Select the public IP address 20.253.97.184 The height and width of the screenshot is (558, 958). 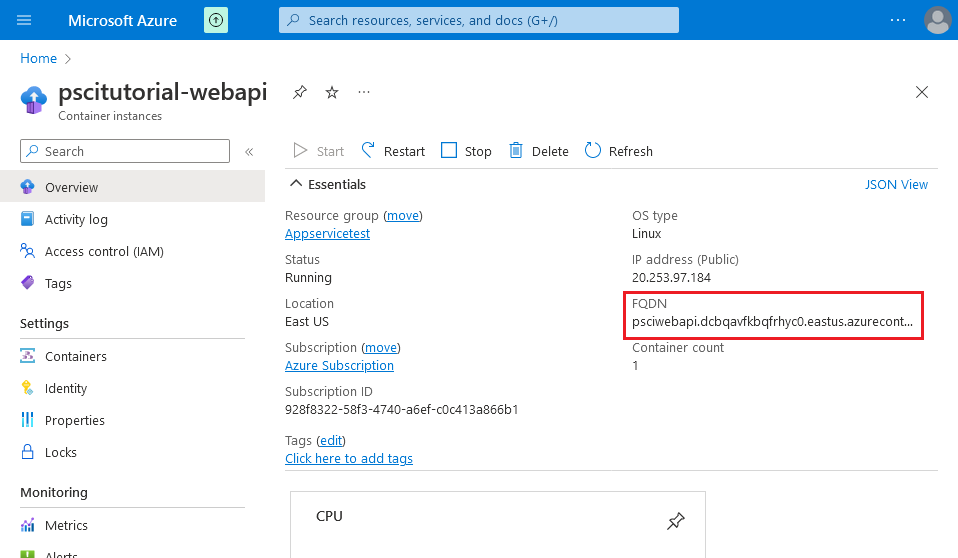[x=671, y=277]
